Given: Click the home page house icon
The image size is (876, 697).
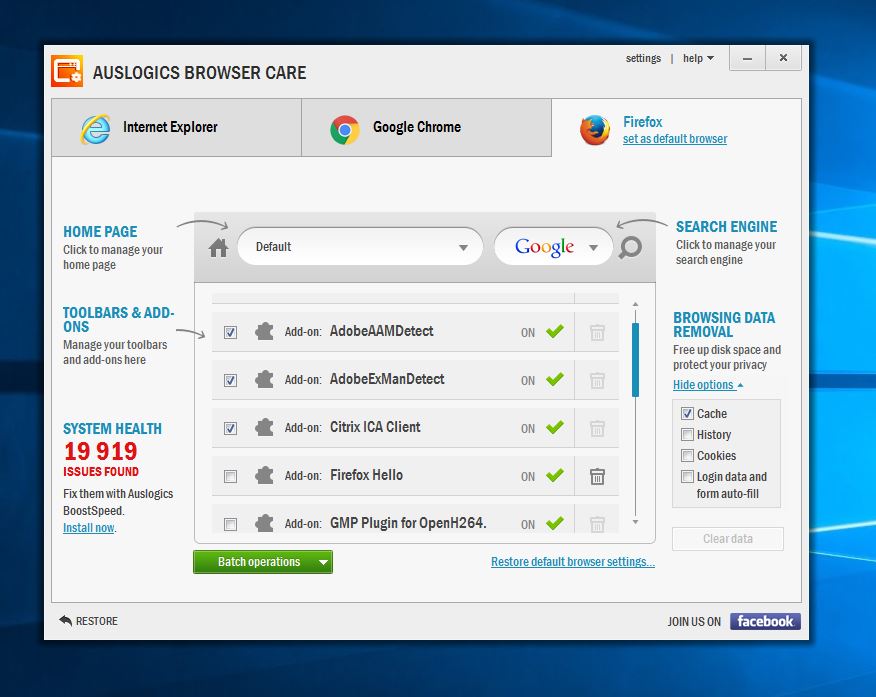Looking at the screenshot, I should [218, 247].
